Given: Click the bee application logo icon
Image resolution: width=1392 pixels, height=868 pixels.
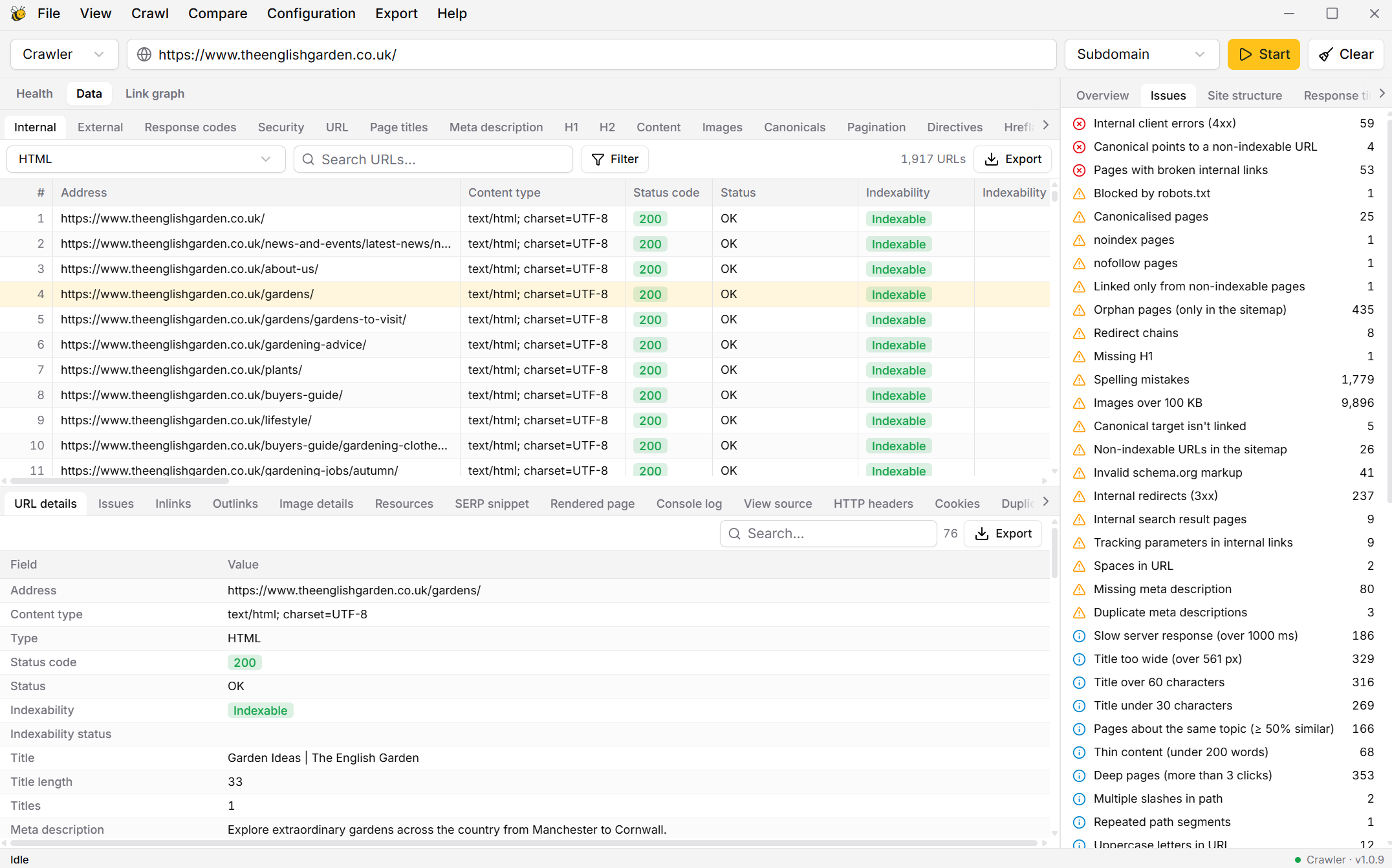Looking at the screenshot, I should coord(18,14).
